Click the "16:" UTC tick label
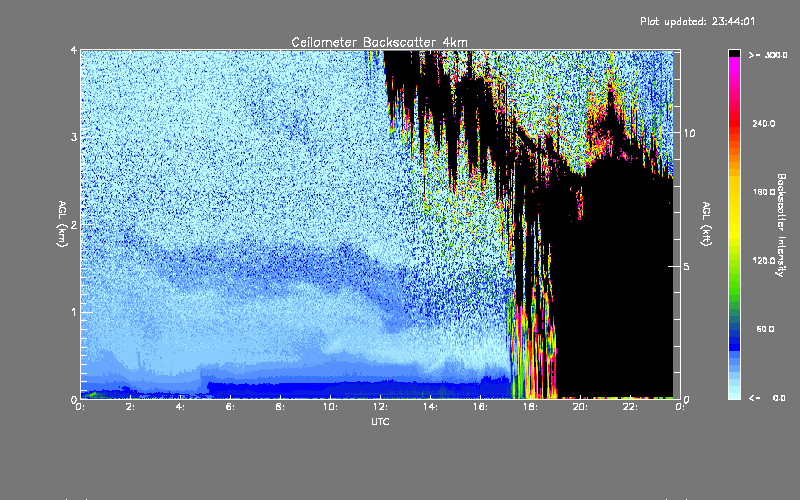Viewport: 800px width, 500px height. (x=480, y=407)
